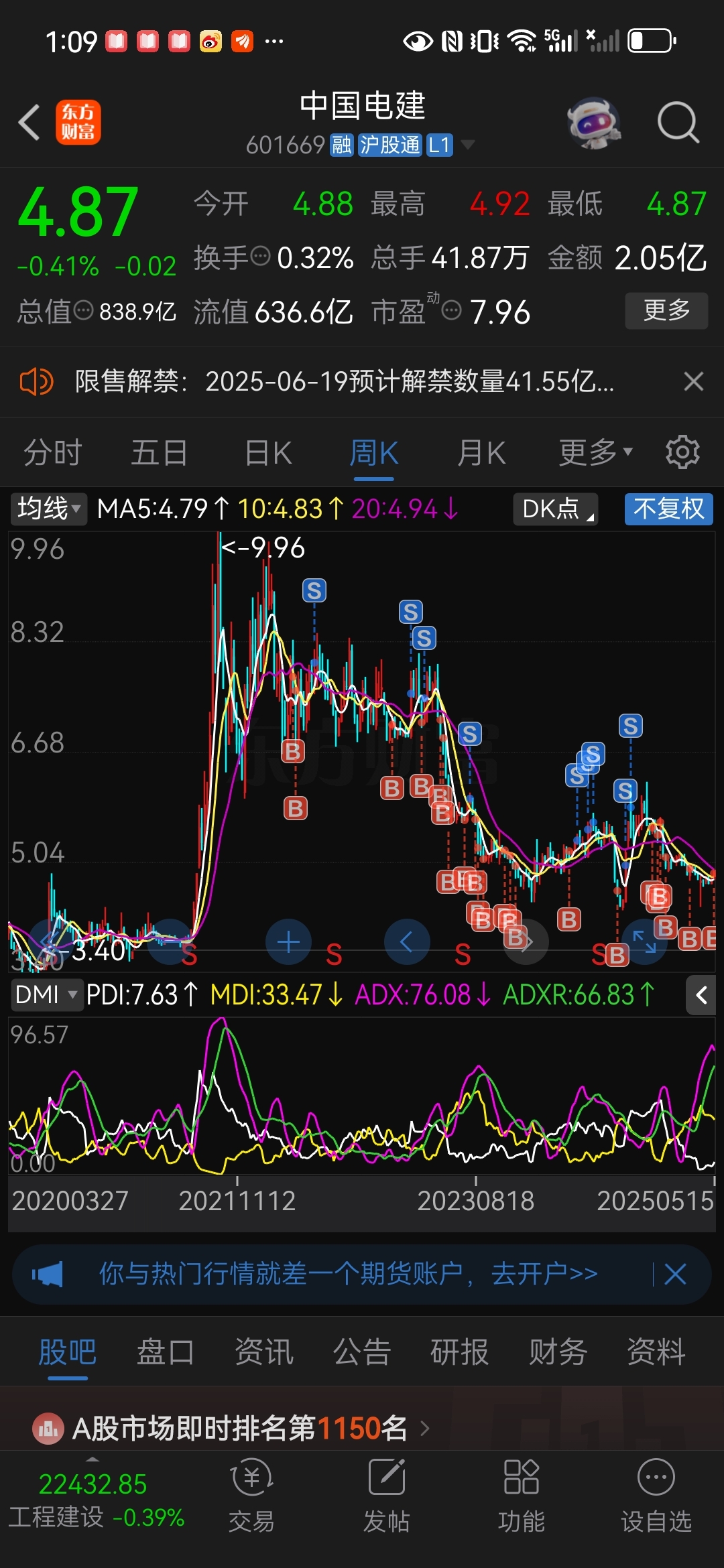Open the 均线 indicator dropdown
The image size is (724, 1568).
48,509
